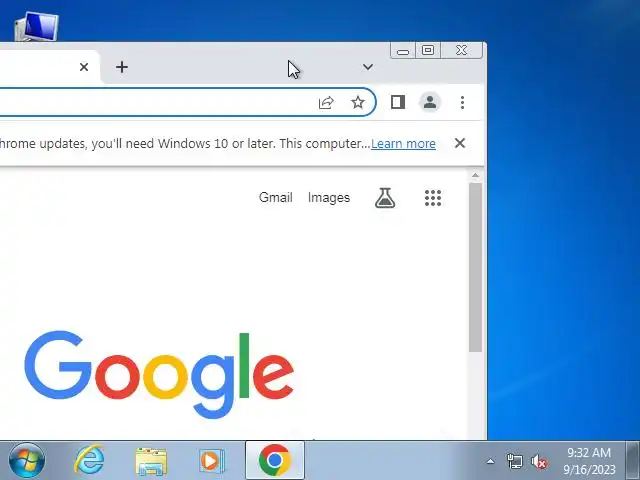Screen dimensions: 640x480
Task: Click the Google logo
Action: (159, 375)
